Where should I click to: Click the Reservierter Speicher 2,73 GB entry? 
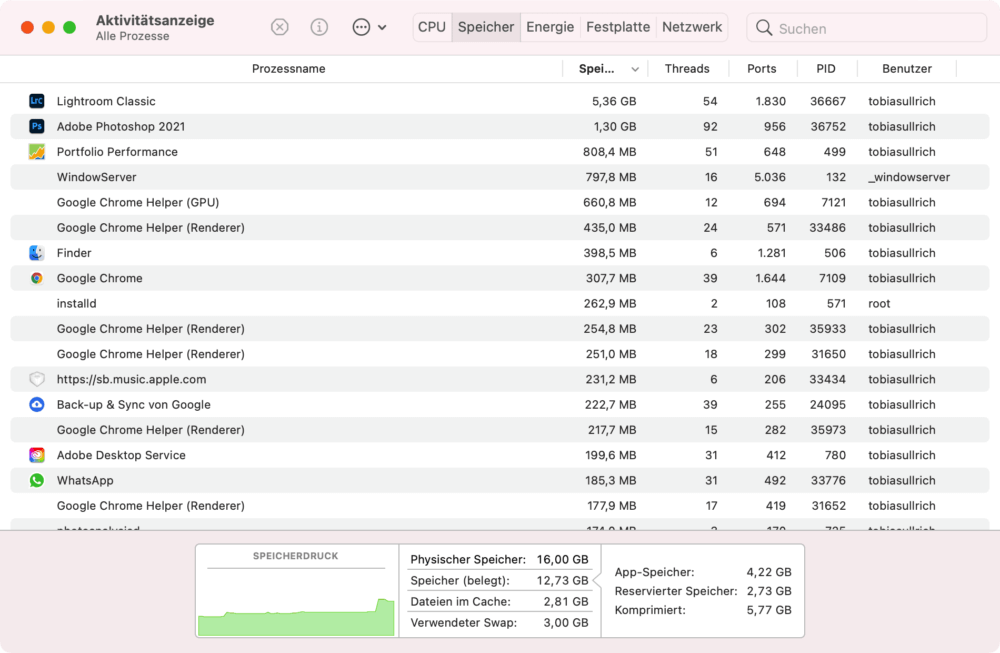(x=703, y=591)
